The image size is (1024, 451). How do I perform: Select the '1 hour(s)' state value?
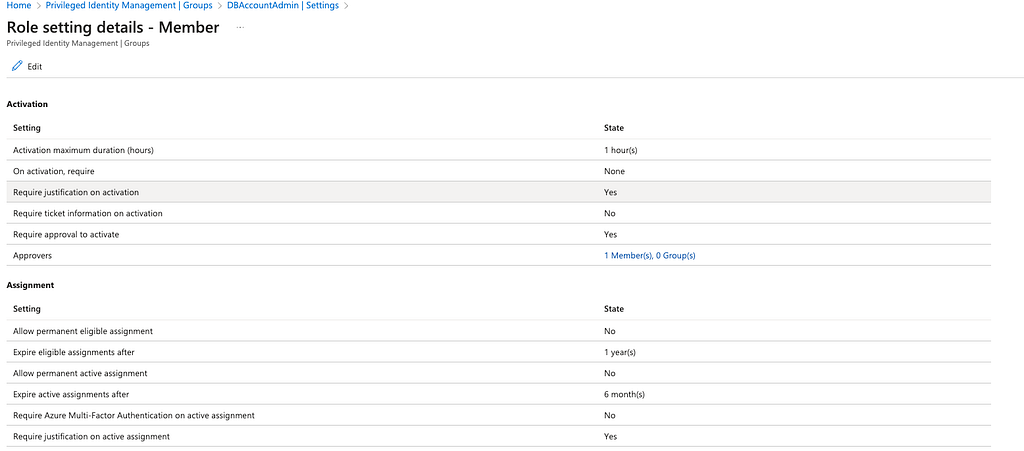pos(620,150)
